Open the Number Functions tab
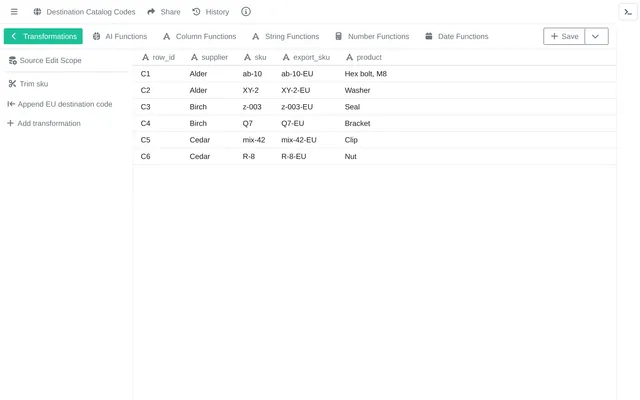This screenshot has width=640, height=400. click(372, 36)
